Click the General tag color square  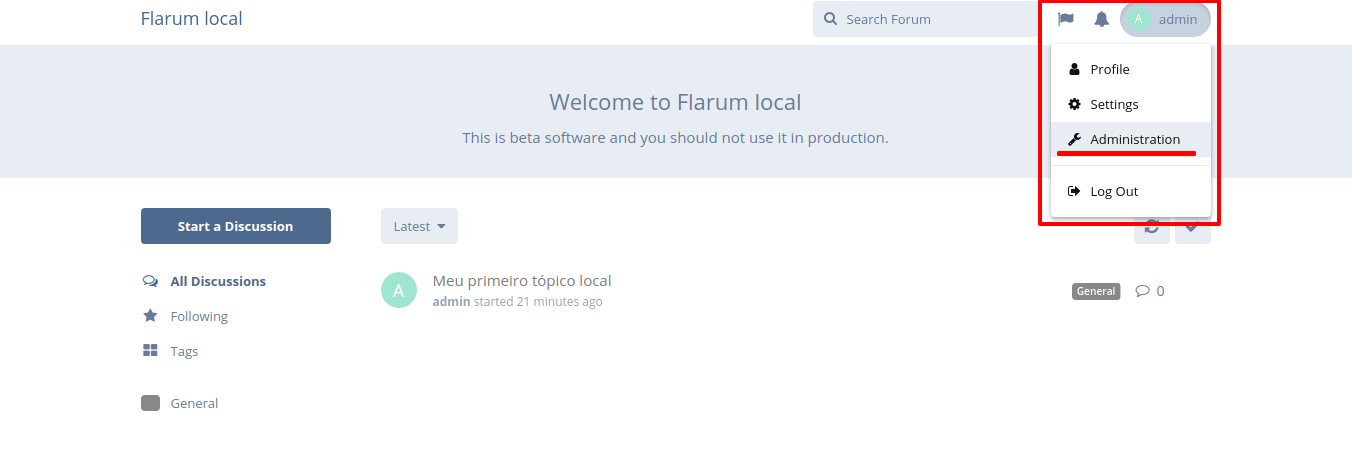150,403
